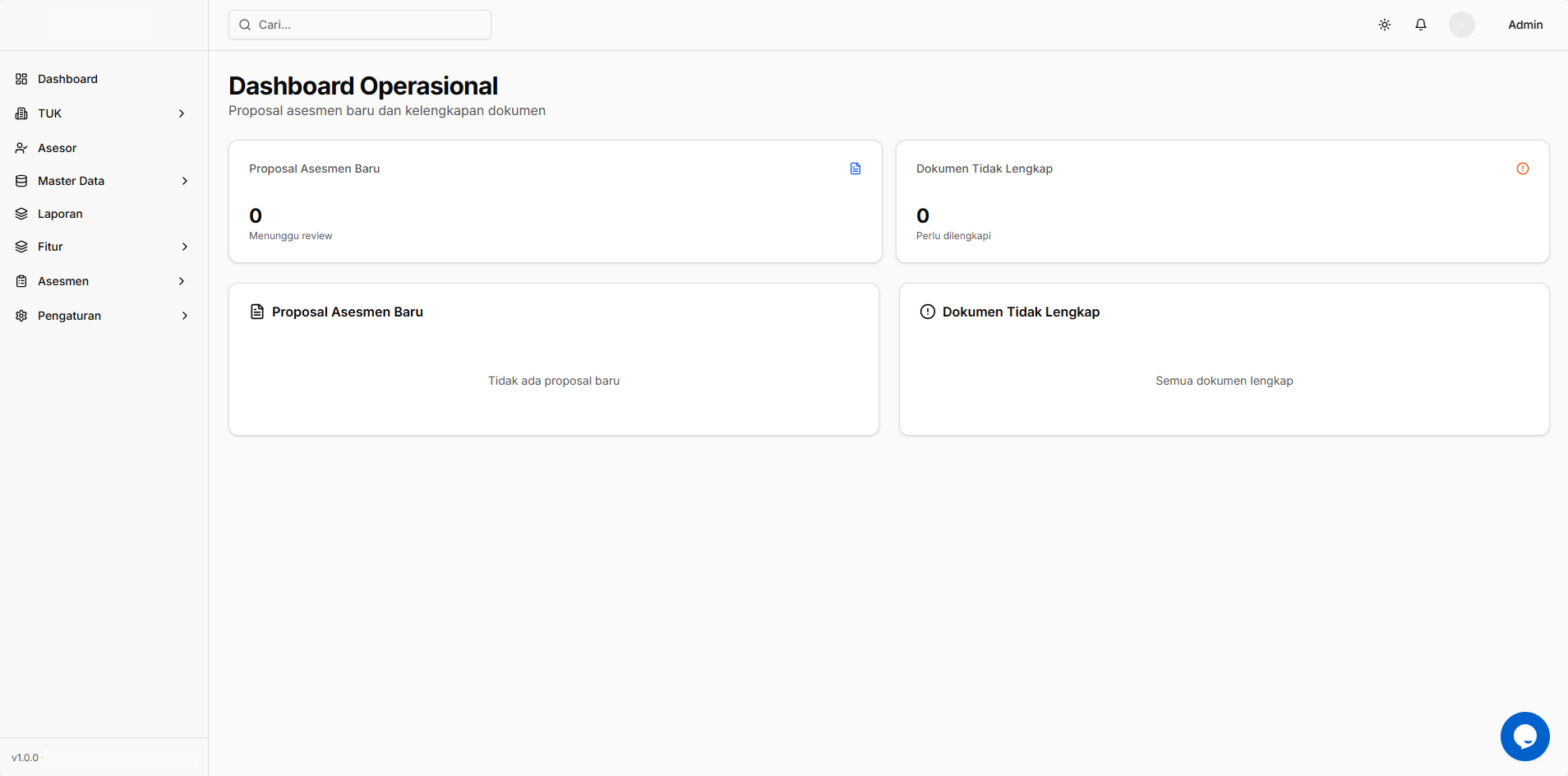Click the 'Perlu dilengkapi' text
The width and height of the screenshot is (1568, 776).
coord(953,236)
